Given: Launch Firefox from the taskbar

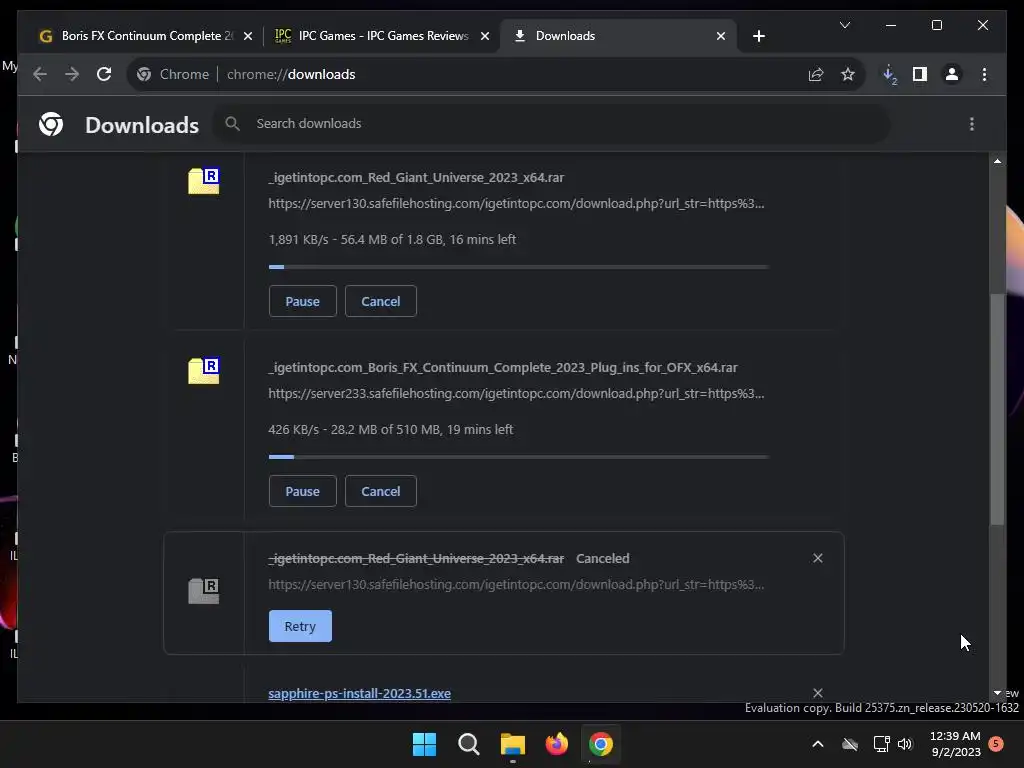Looking at the screenshot, I should pyautogui.click(x=556, y=744).
